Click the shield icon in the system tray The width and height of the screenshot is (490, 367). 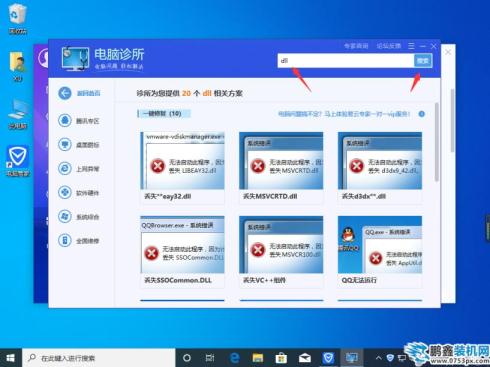point(390,358)
